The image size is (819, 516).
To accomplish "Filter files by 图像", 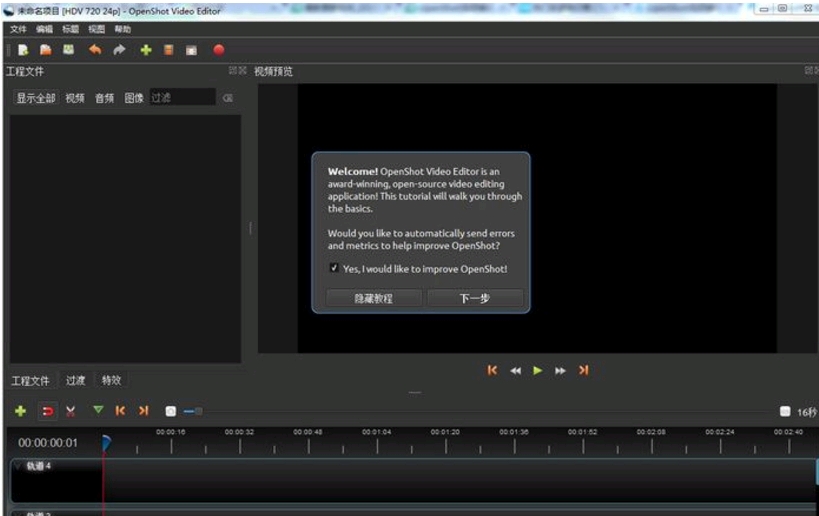I will point(134,98).
